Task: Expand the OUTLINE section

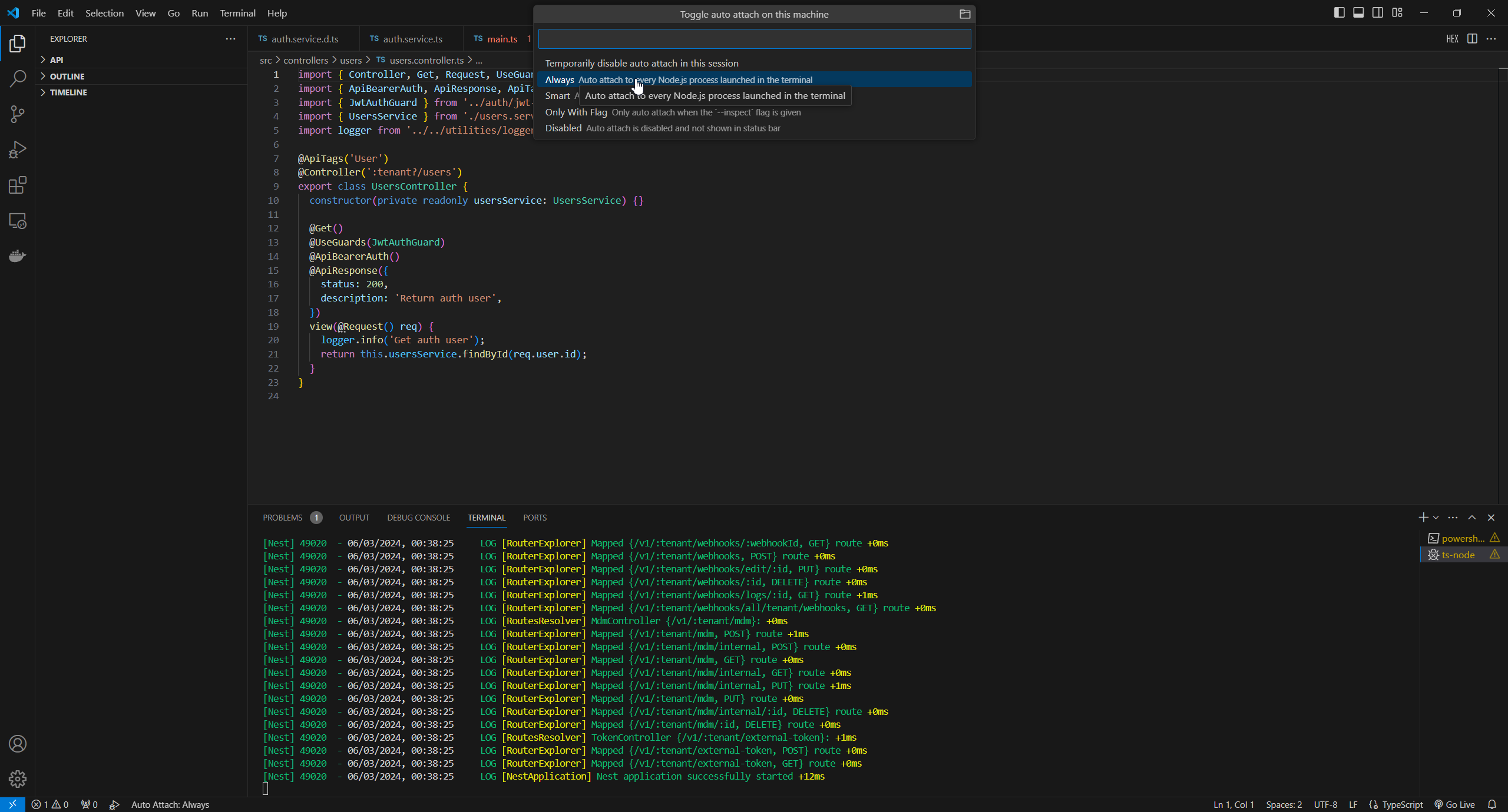Action: [67, 77]
